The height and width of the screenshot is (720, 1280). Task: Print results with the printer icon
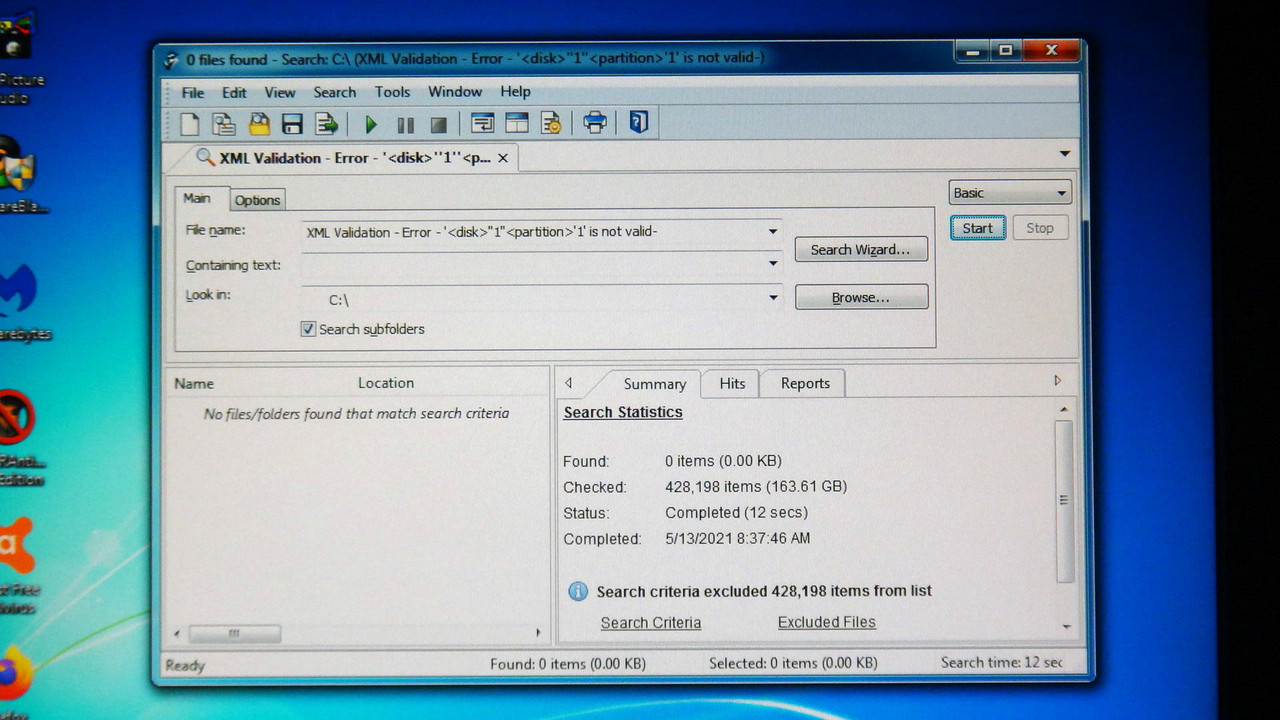[595, 123]
